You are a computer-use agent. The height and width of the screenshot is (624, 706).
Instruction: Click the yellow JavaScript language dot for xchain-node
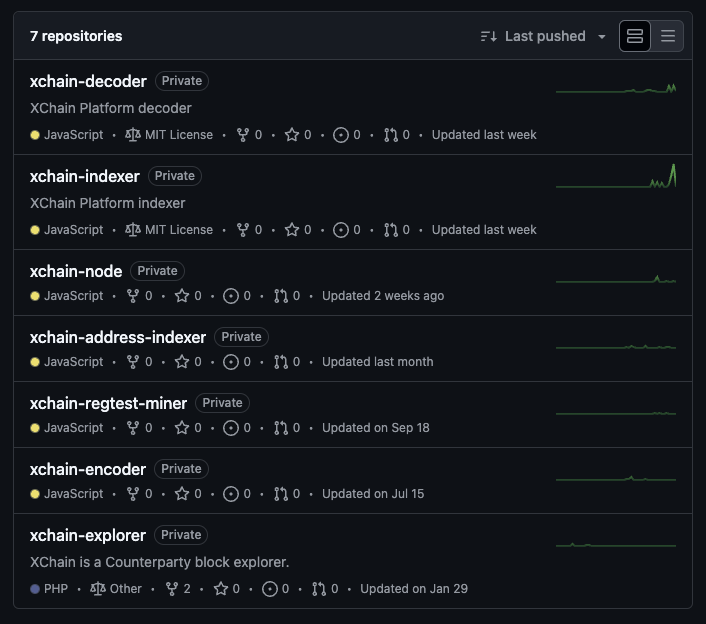[x=35, y=296]
